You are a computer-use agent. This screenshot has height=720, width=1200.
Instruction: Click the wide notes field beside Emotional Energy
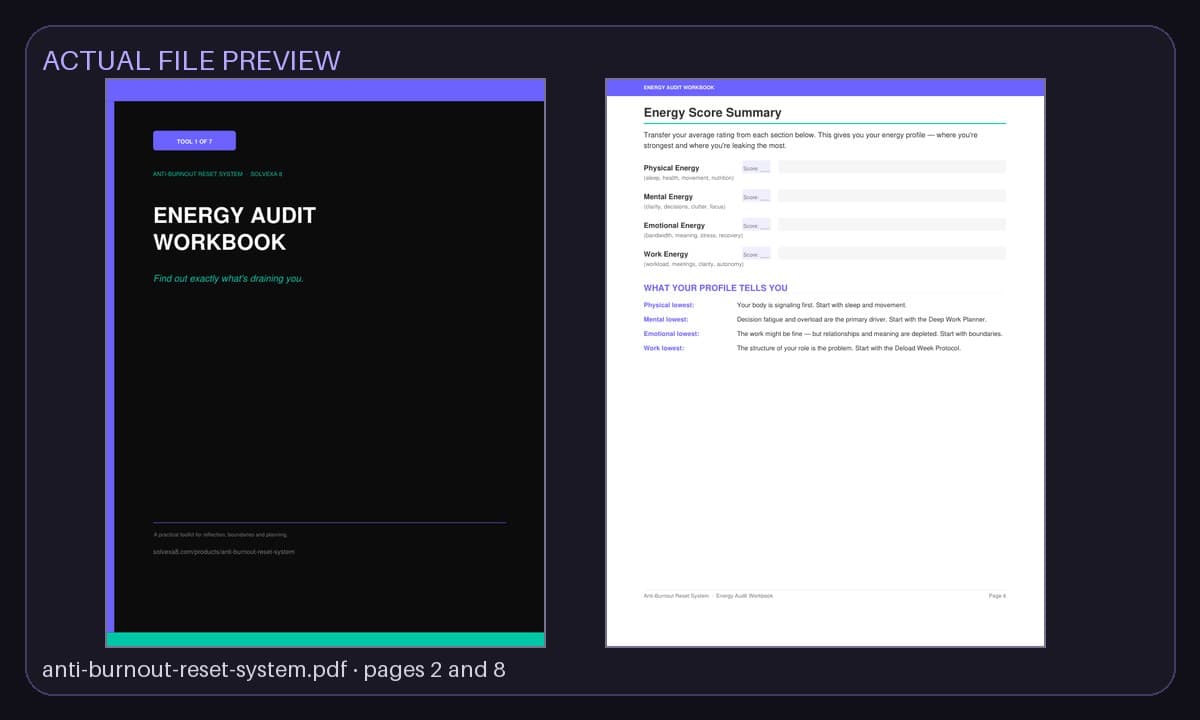[892, 225]
